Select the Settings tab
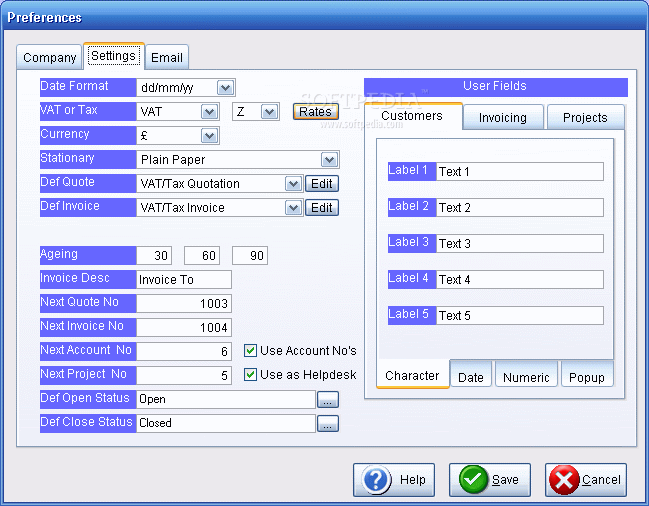649x506 pixels. click(x=113, y=56)
